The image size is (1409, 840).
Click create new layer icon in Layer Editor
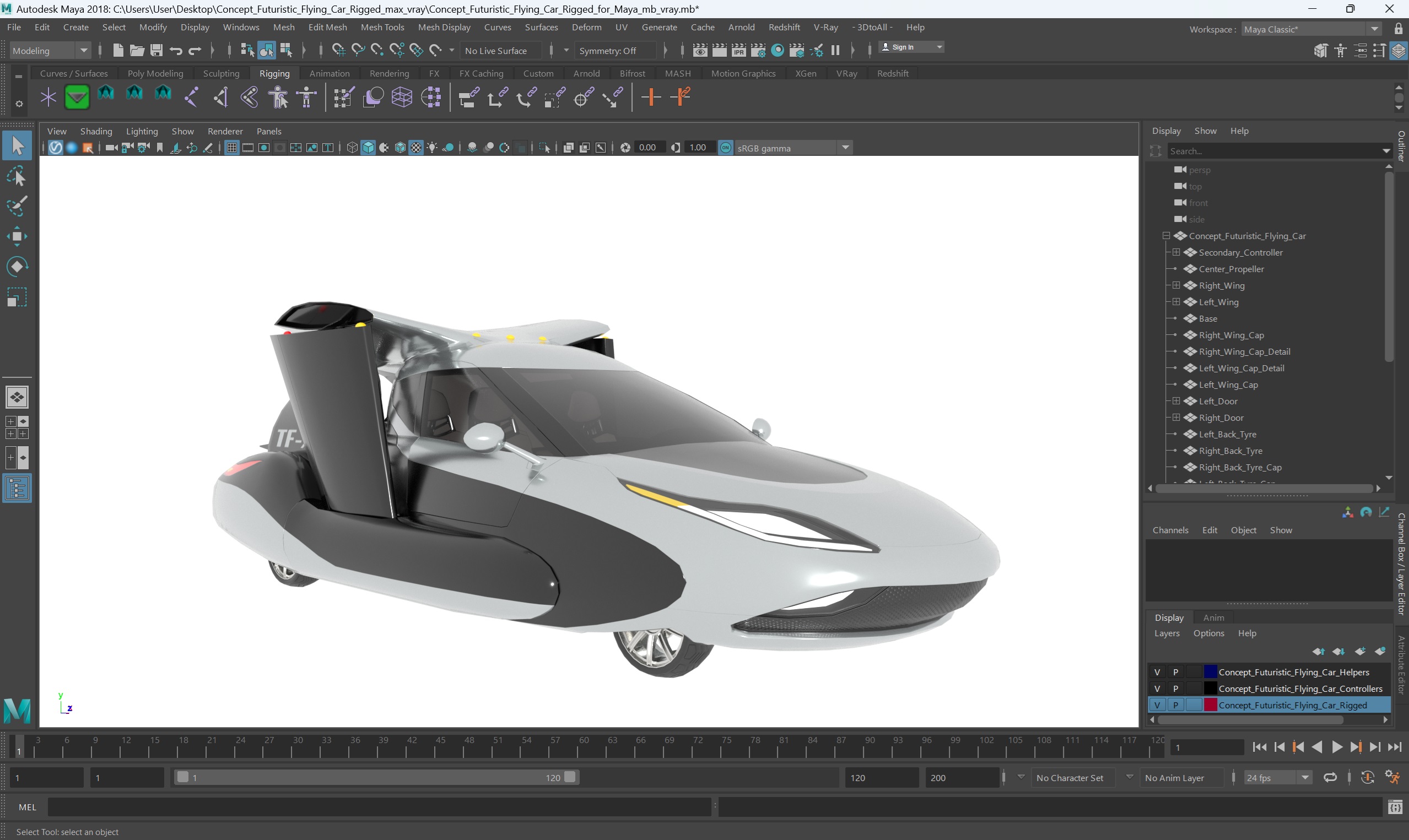click(x=1360, y=651)
